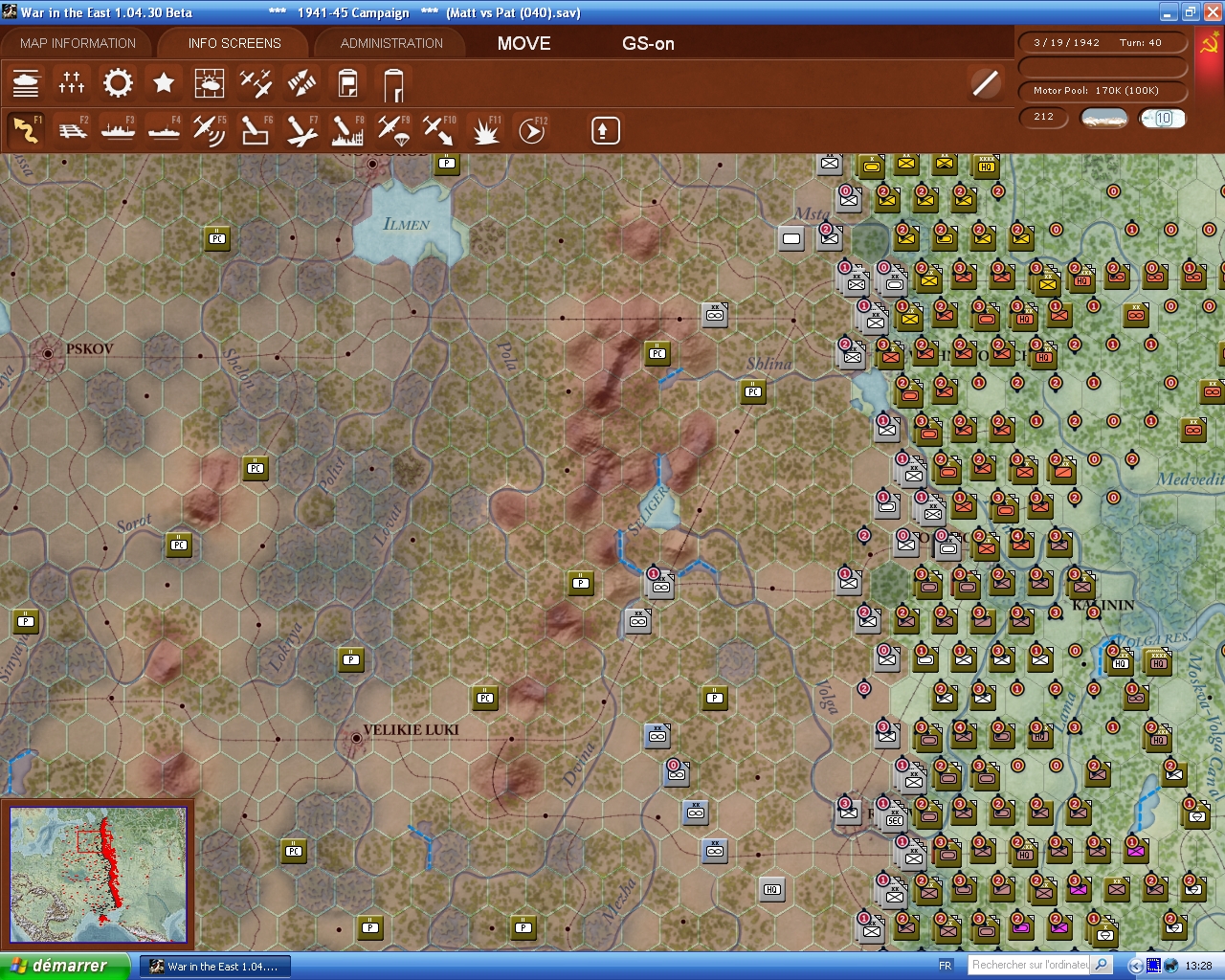
Task: Click the taskbar search magnifier button
Action: 1102,965
